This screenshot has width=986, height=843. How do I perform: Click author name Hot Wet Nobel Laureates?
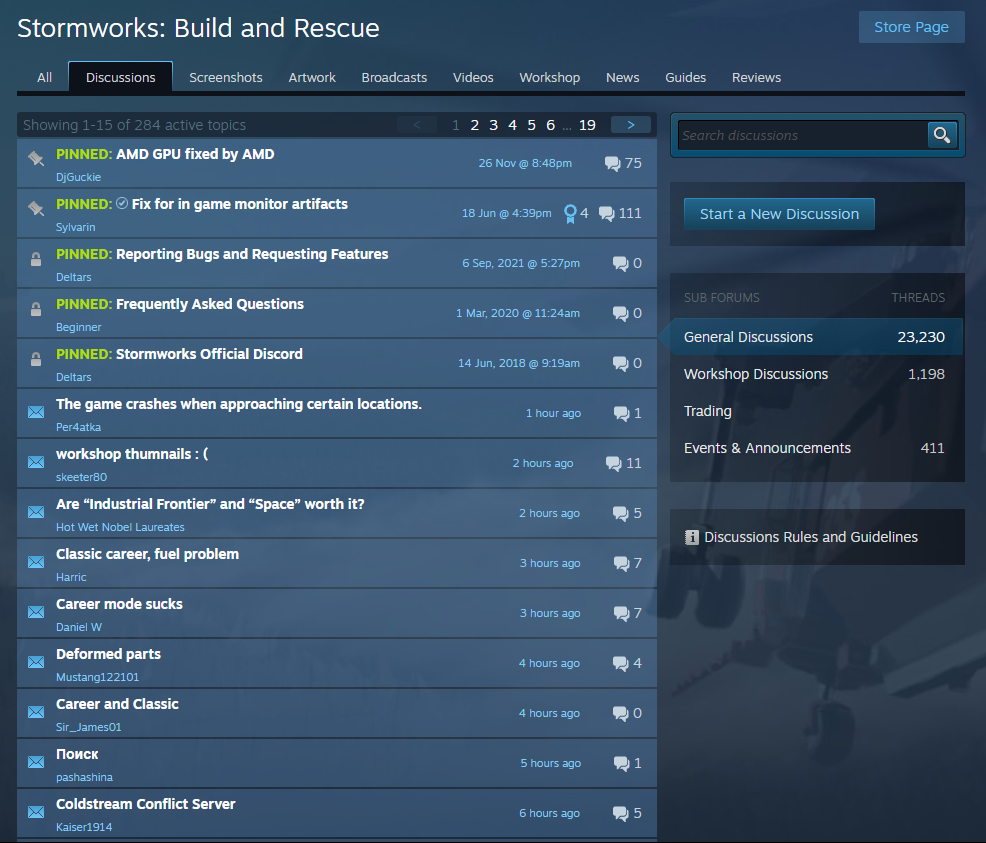(x=120, y=527)
